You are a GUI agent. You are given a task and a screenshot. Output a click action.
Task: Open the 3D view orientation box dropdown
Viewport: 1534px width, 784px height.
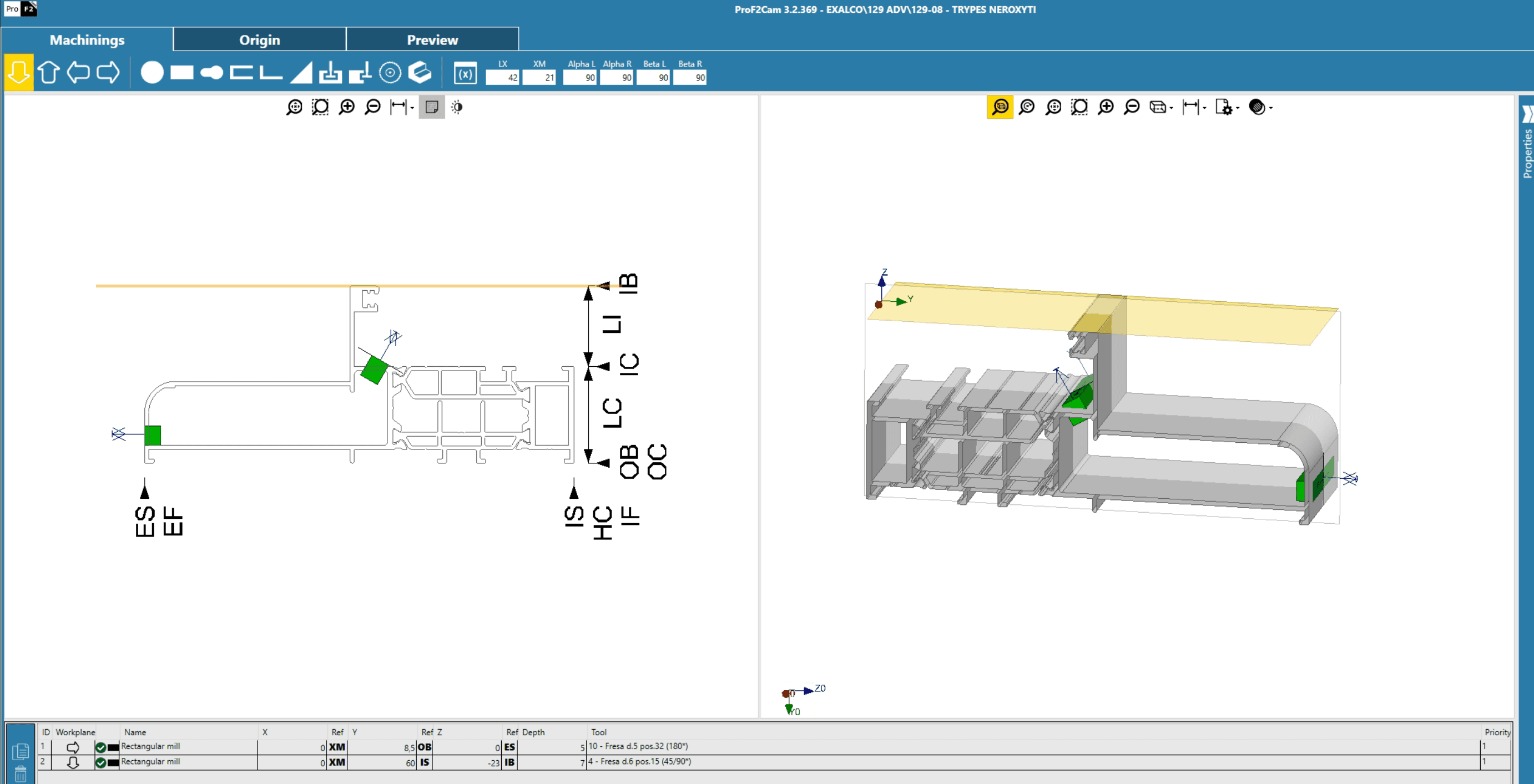click(1160, 107)
